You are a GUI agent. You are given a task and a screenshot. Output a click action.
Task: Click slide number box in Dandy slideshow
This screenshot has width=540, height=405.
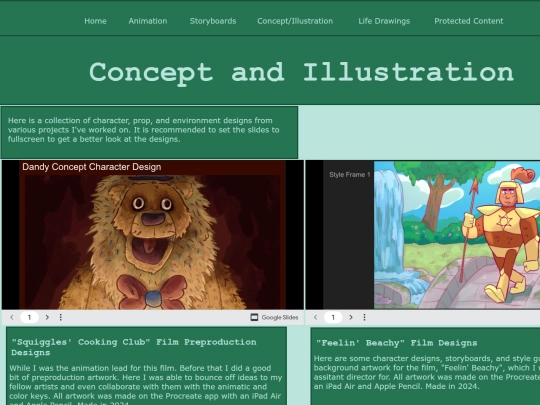(x=29, y=317)
